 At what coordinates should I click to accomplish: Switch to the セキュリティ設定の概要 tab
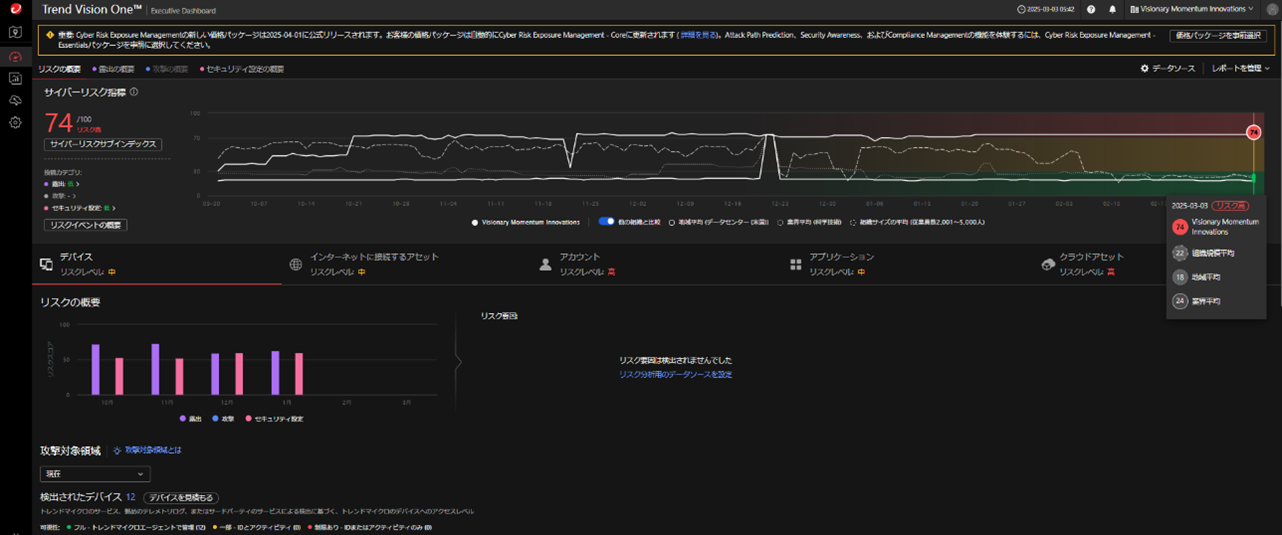point(244,69)
